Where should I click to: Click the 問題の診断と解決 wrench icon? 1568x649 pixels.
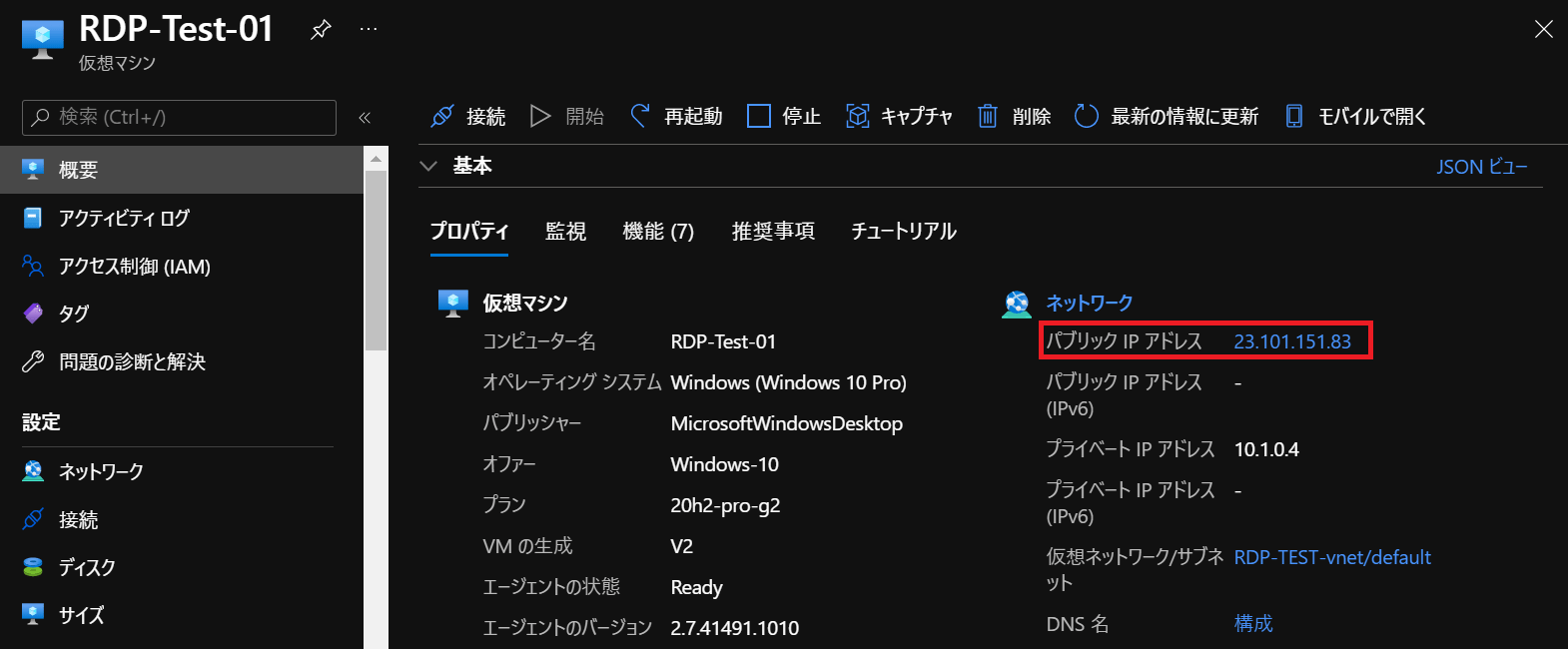33,361
